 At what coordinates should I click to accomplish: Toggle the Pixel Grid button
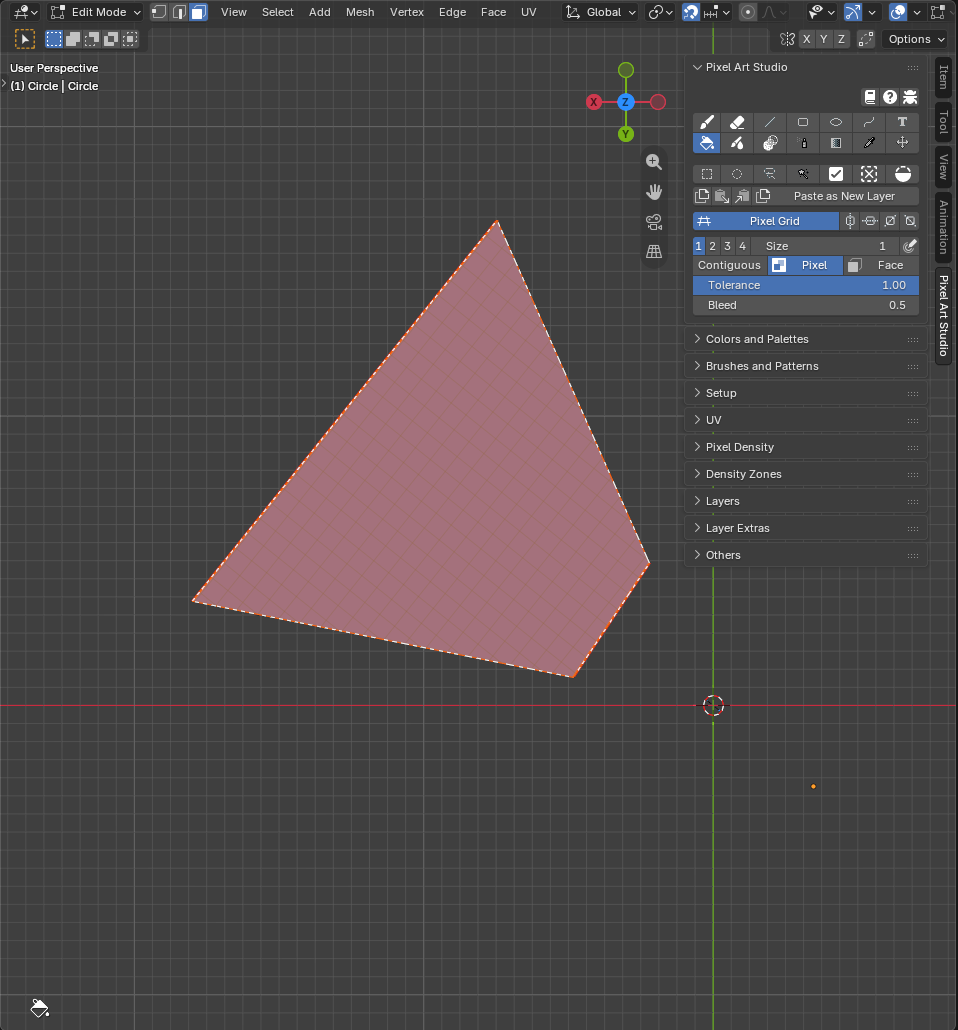tap(765, 221)
